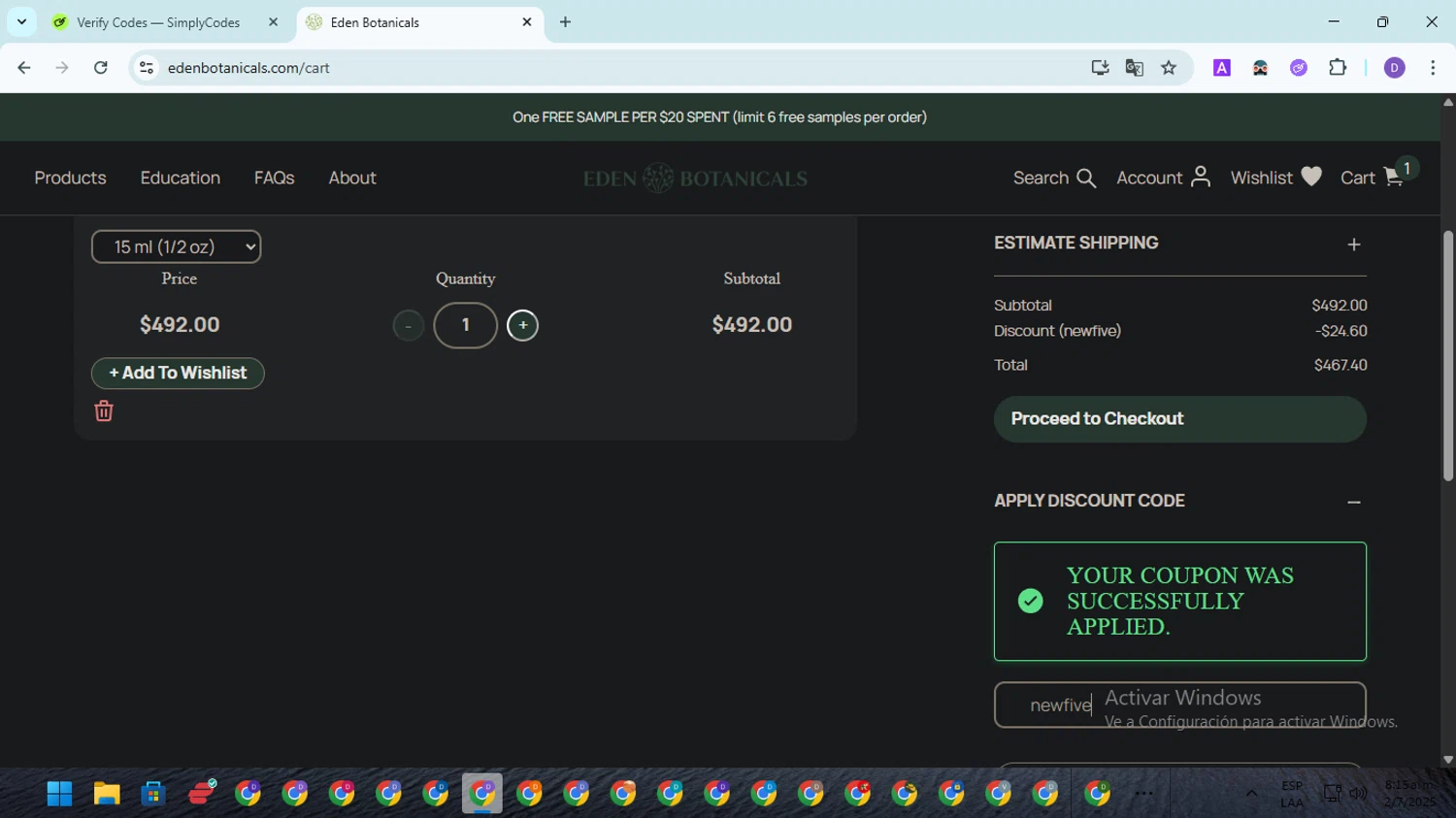The width and height of the screenshot is (1456, 818).
Task: Open the 15 ml (1/2 oz) size dropdown
Action: coord(176,247)
